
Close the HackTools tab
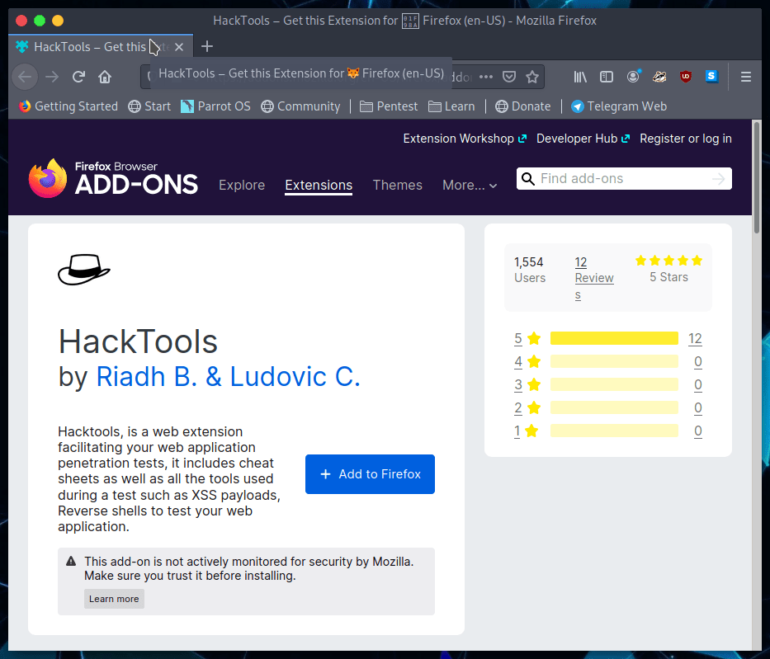coord(179,47)
